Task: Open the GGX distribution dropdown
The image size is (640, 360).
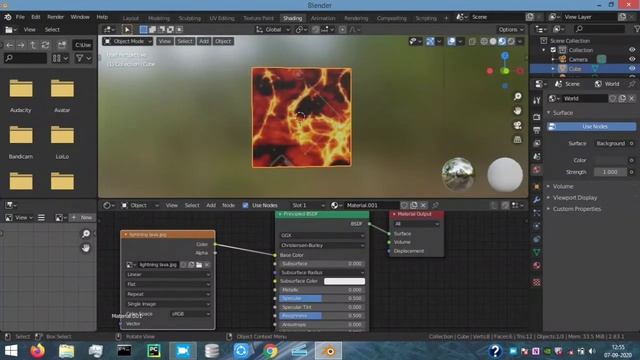Action: point(322,236)
